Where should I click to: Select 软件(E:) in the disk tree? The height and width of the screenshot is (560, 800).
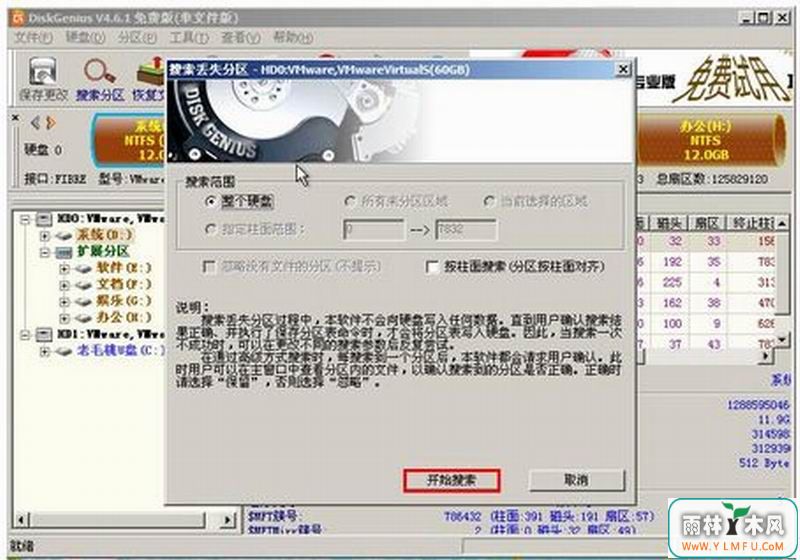[124, 268]
